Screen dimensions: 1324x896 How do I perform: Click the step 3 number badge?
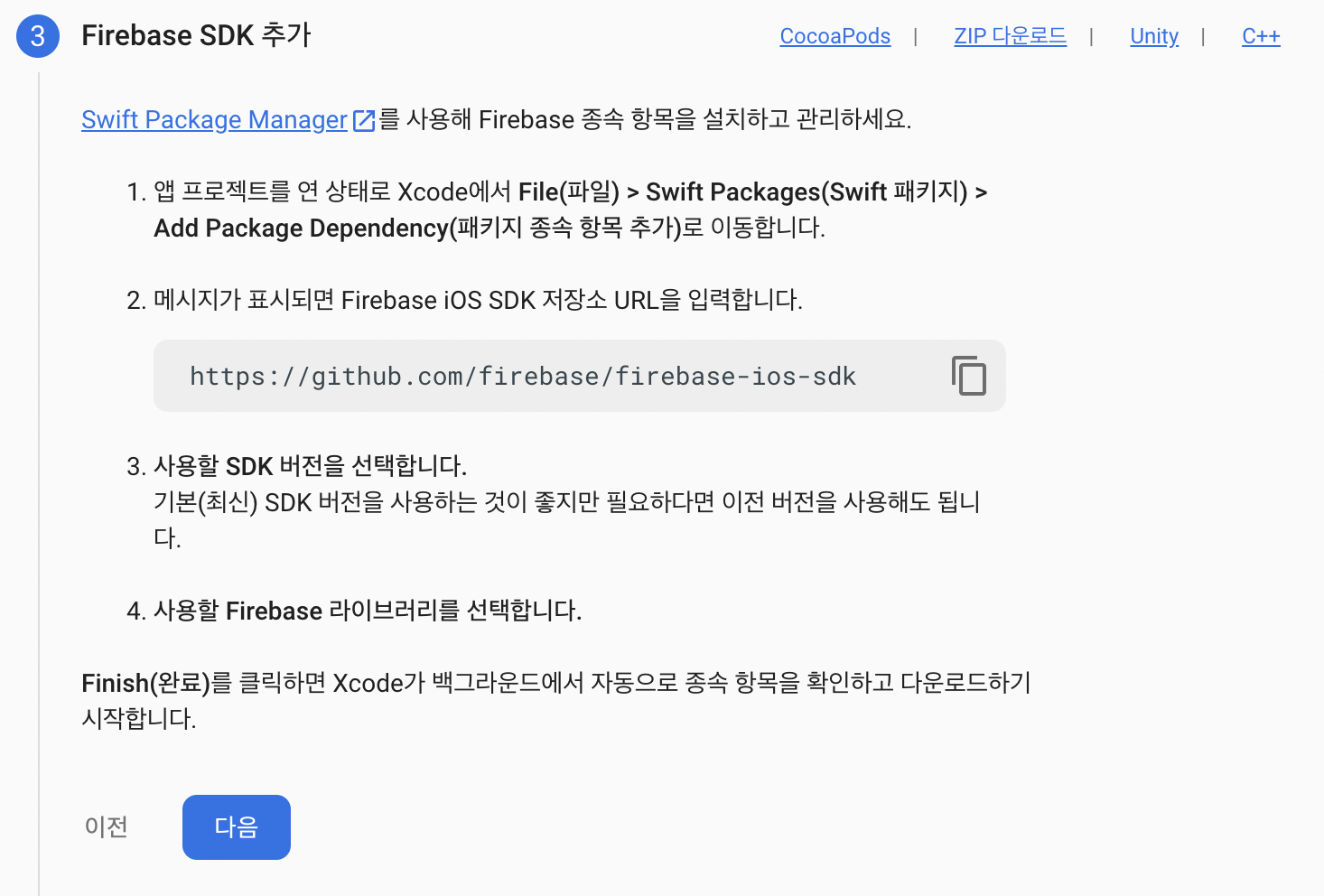38,36
